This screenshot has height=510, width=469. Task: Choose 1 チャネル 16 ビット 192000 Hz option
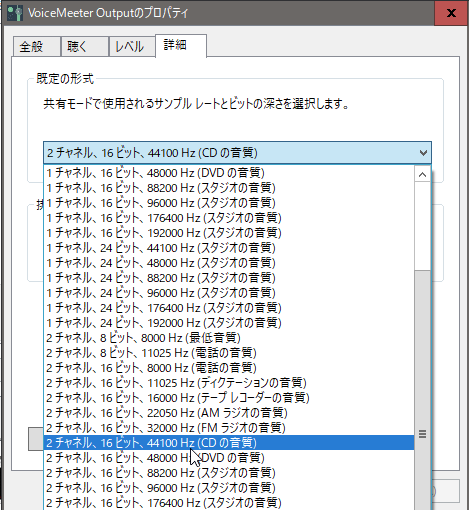(229, 233)
